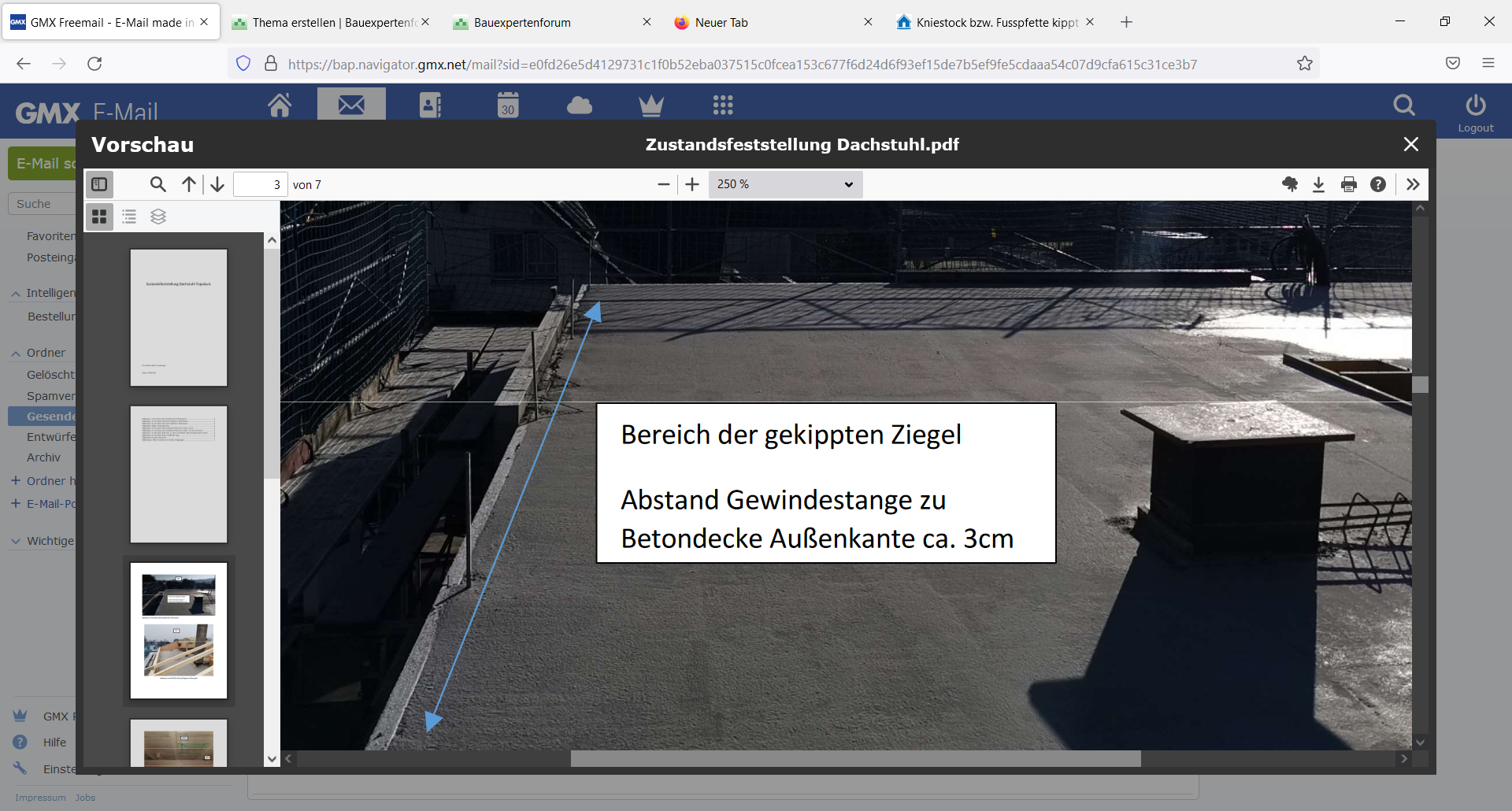Open GMX premium crown icon

click(x=651, y=105)
